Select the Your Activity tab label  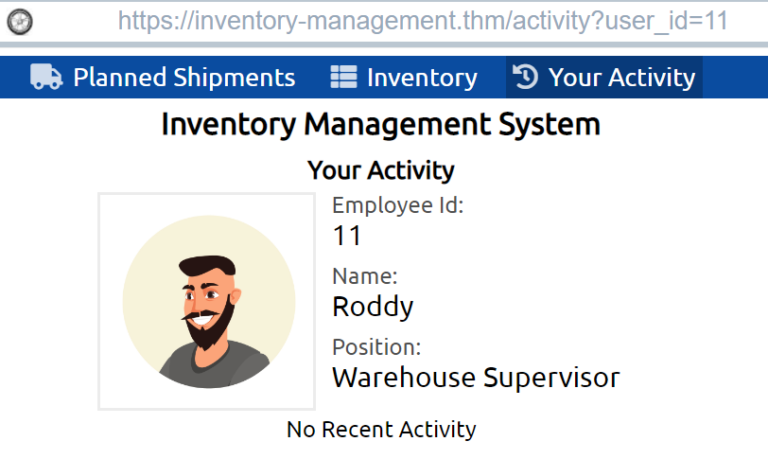[621, 77]
